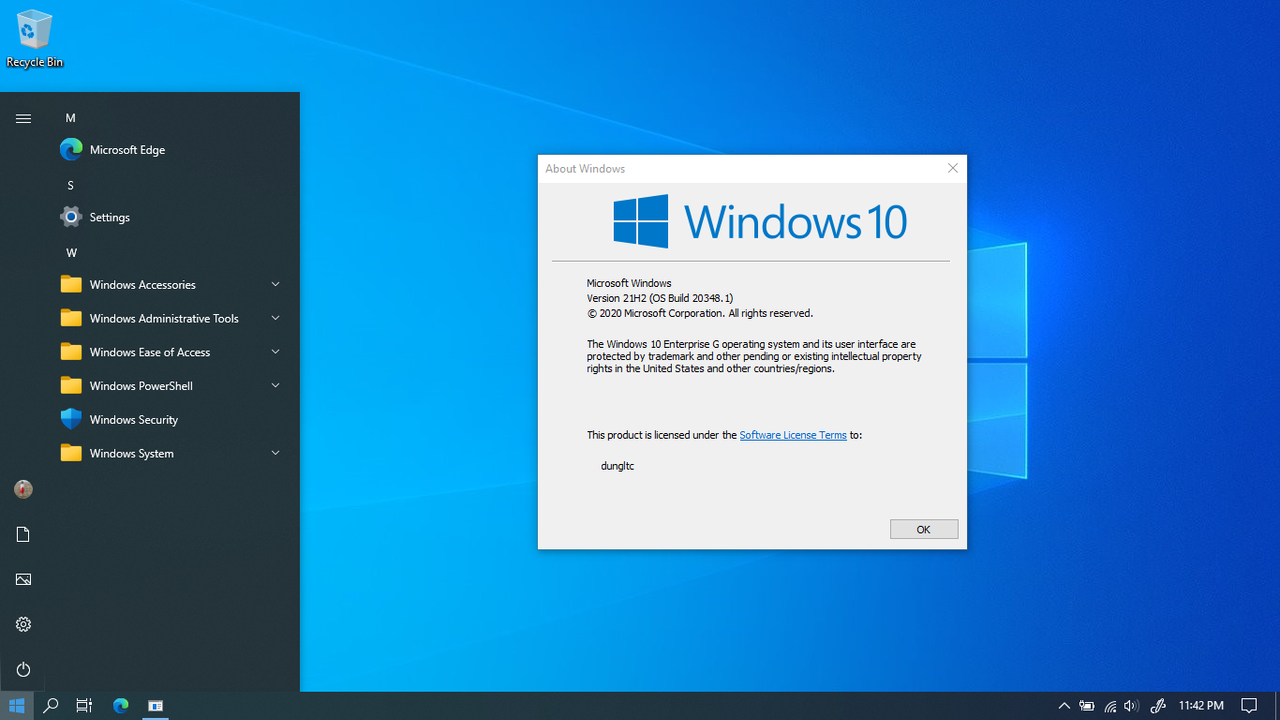Jump to letter M section header
Viewport: 1280px width, 720px height.
70,118
